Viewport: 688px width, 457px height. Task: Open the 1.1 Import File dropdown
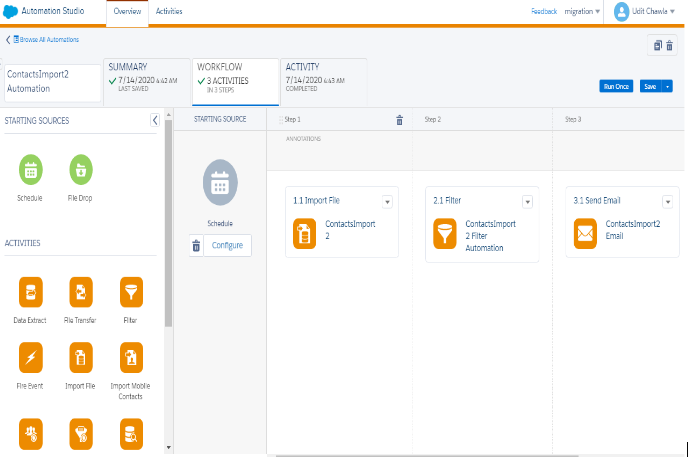tap(387, 201)
